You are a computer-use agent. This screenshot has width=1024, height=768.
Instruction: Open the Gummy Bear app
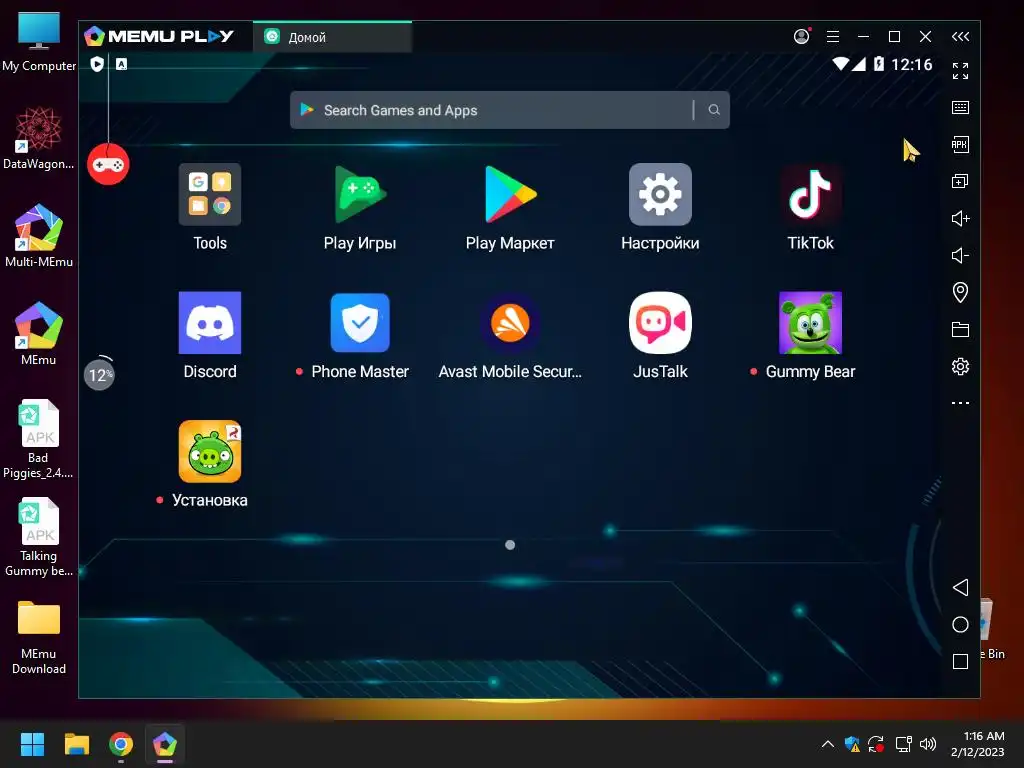coord(810,323)
